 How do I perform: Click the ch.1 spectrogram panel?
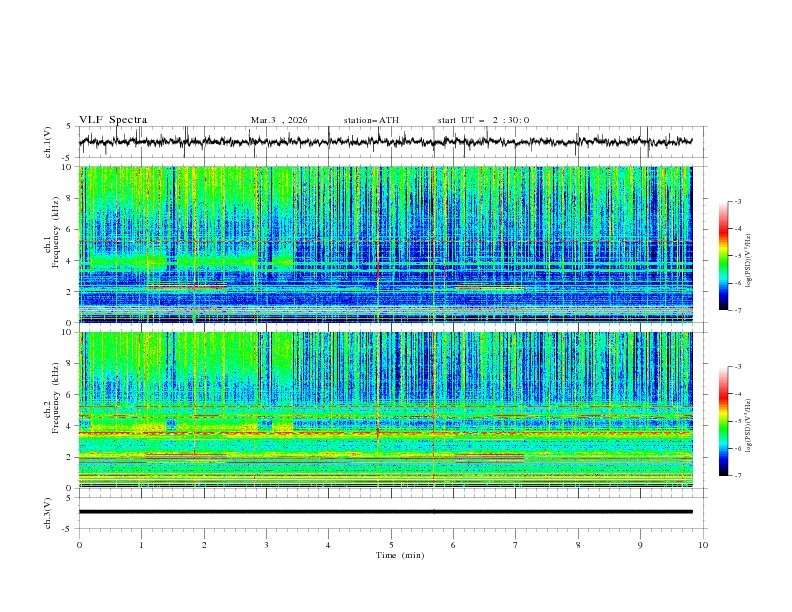385,244
